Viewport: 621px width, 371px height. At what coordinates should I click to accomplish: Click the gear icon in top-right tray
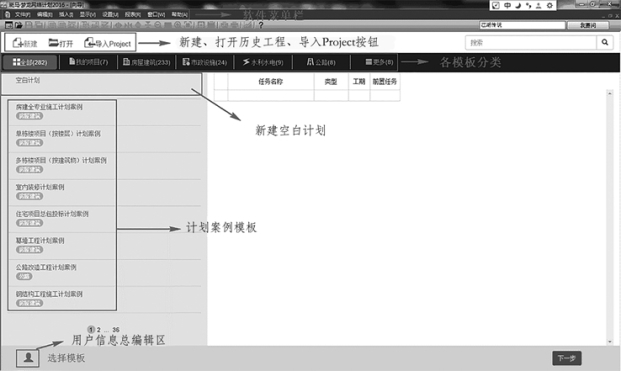point(550,6)
